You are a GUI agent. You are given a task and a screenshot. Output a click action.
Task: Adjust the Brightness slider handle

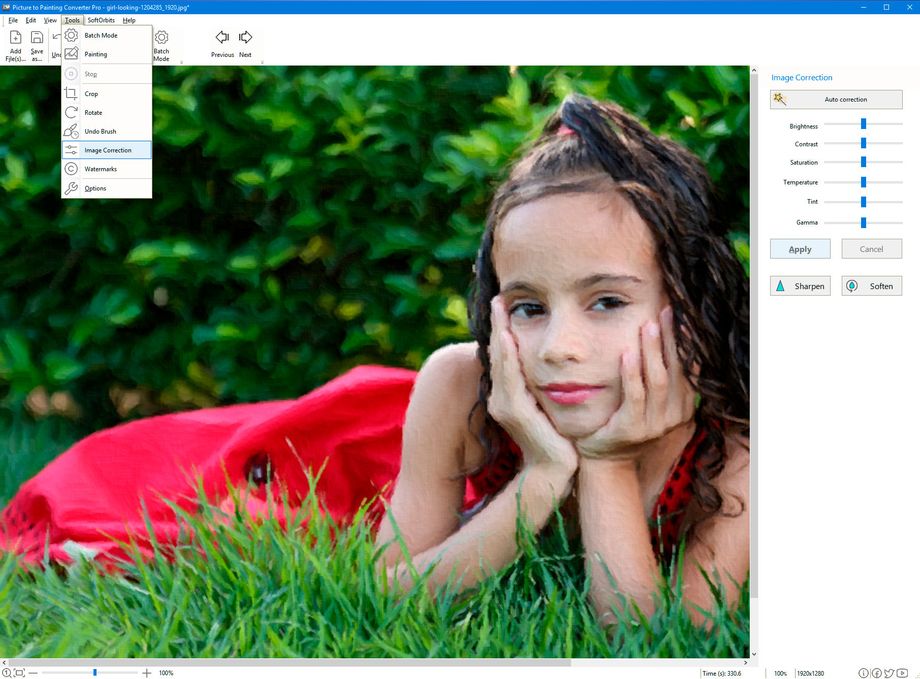click(864, 124)
